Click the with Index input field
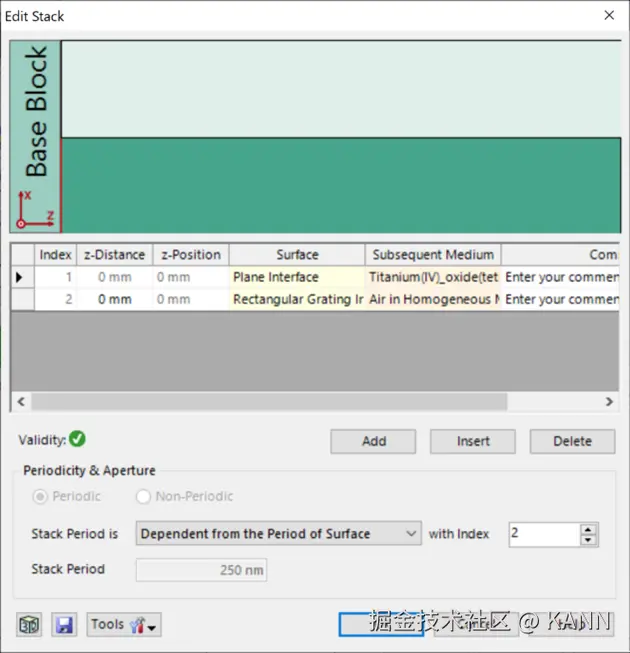Screen dimensions: 630x653 [x=544, y=534]
